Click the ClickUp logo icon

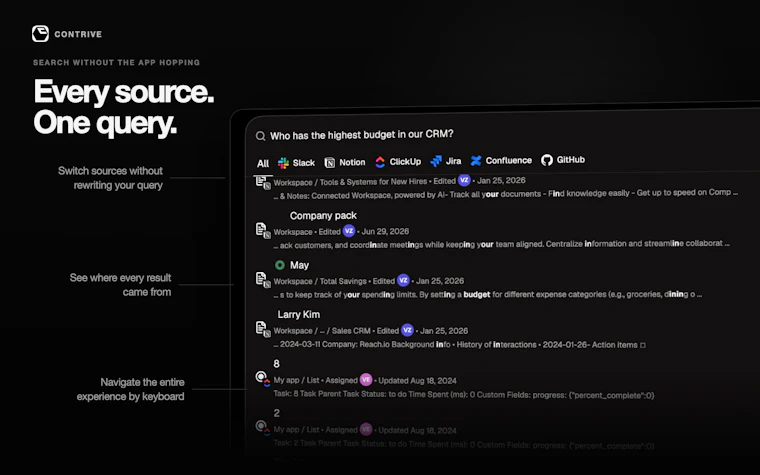(380, 162)
